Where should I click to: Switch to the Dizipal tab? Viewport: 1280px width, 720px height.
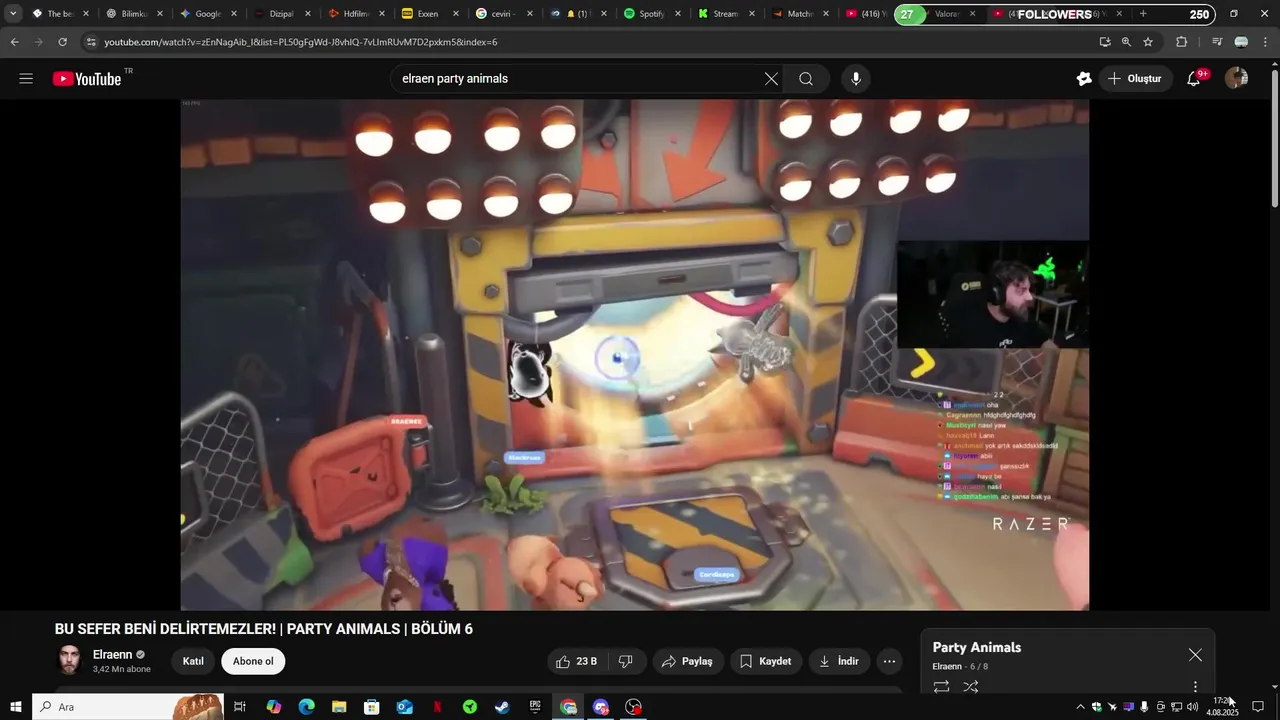[x=281, y=14]
